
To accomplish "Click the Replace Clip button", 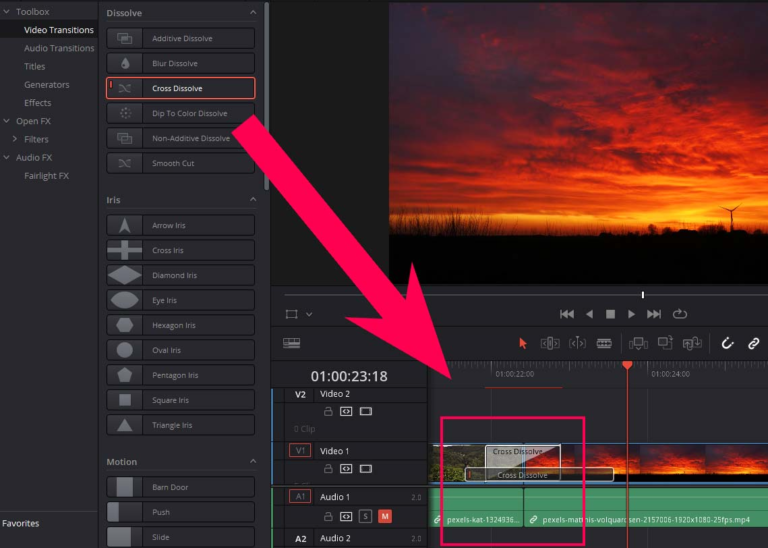I will pos(692,344).
